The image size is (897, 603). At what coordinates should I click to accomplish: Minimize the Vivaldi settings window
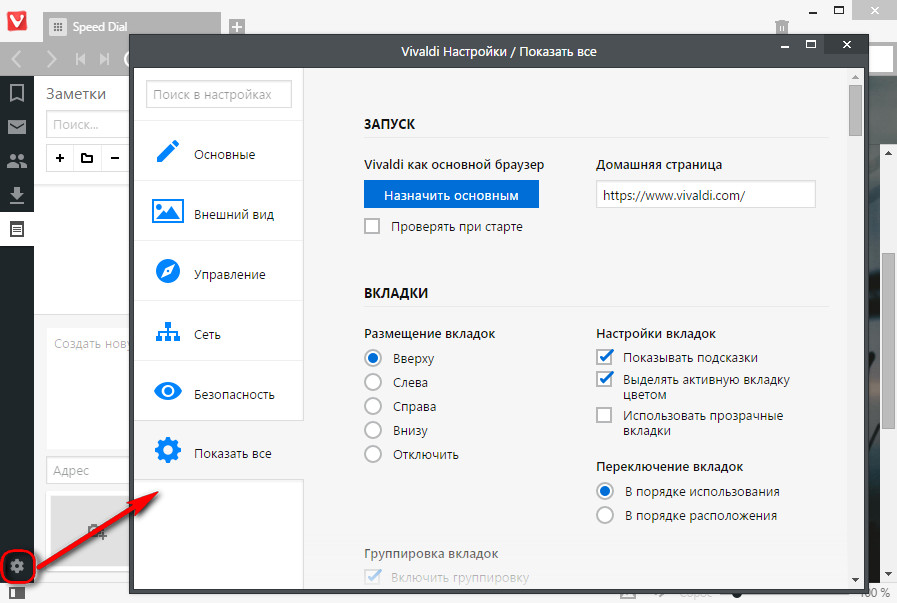tap(785, 45)
